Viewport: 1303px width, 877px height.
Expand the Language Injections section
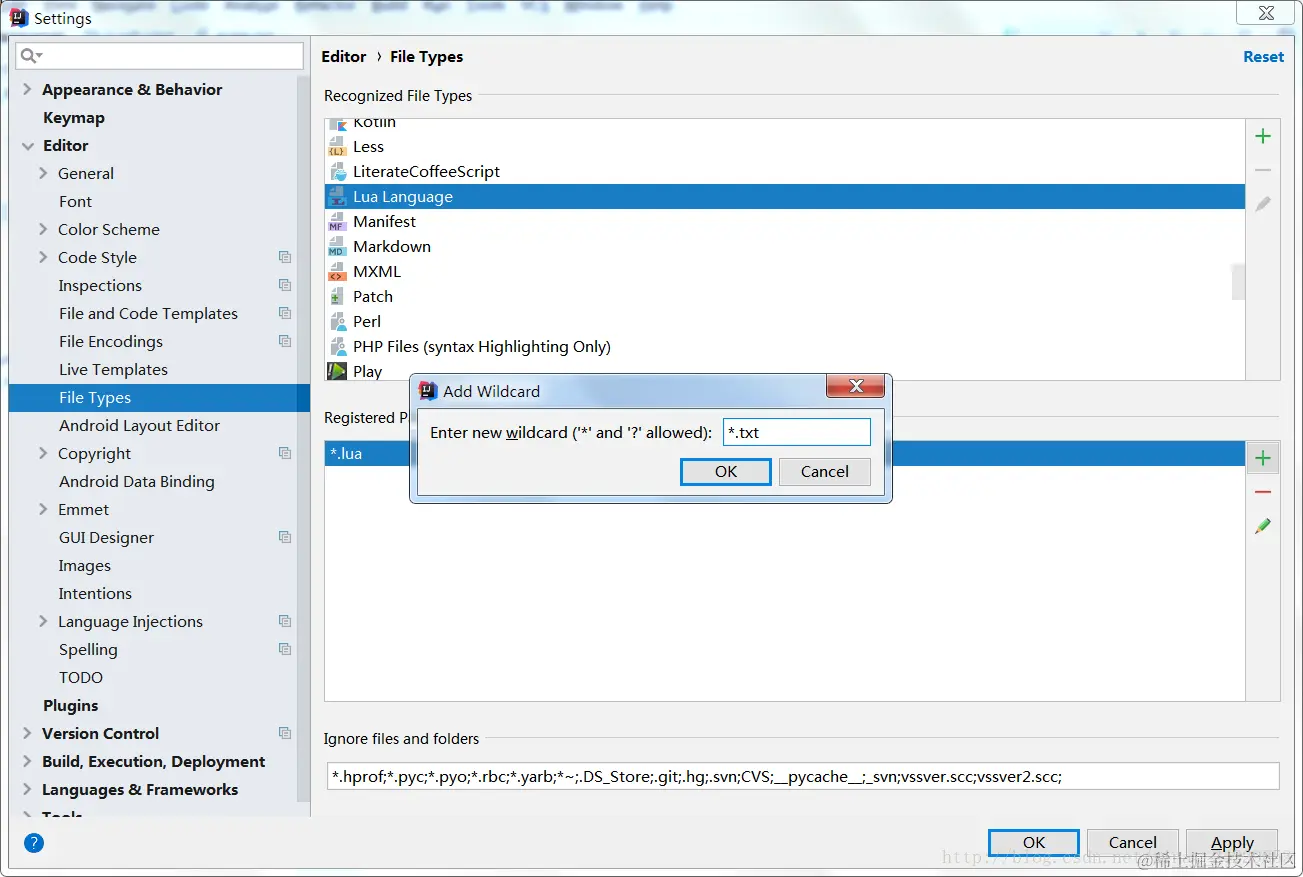42,621
